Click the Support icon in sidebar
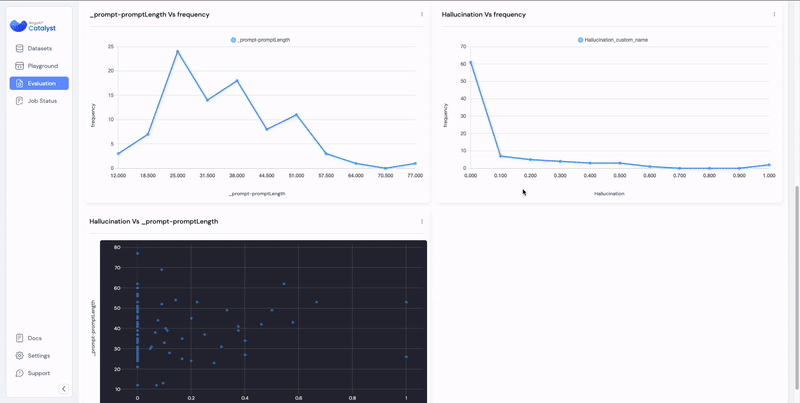This screenshot has height=403, width=800. tap(20, 373)
